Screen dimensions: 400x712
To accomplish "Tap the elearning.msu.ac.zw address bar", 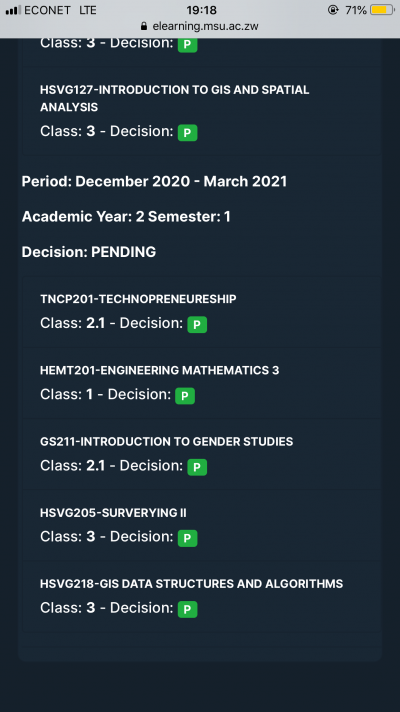I will pos(200,26).
